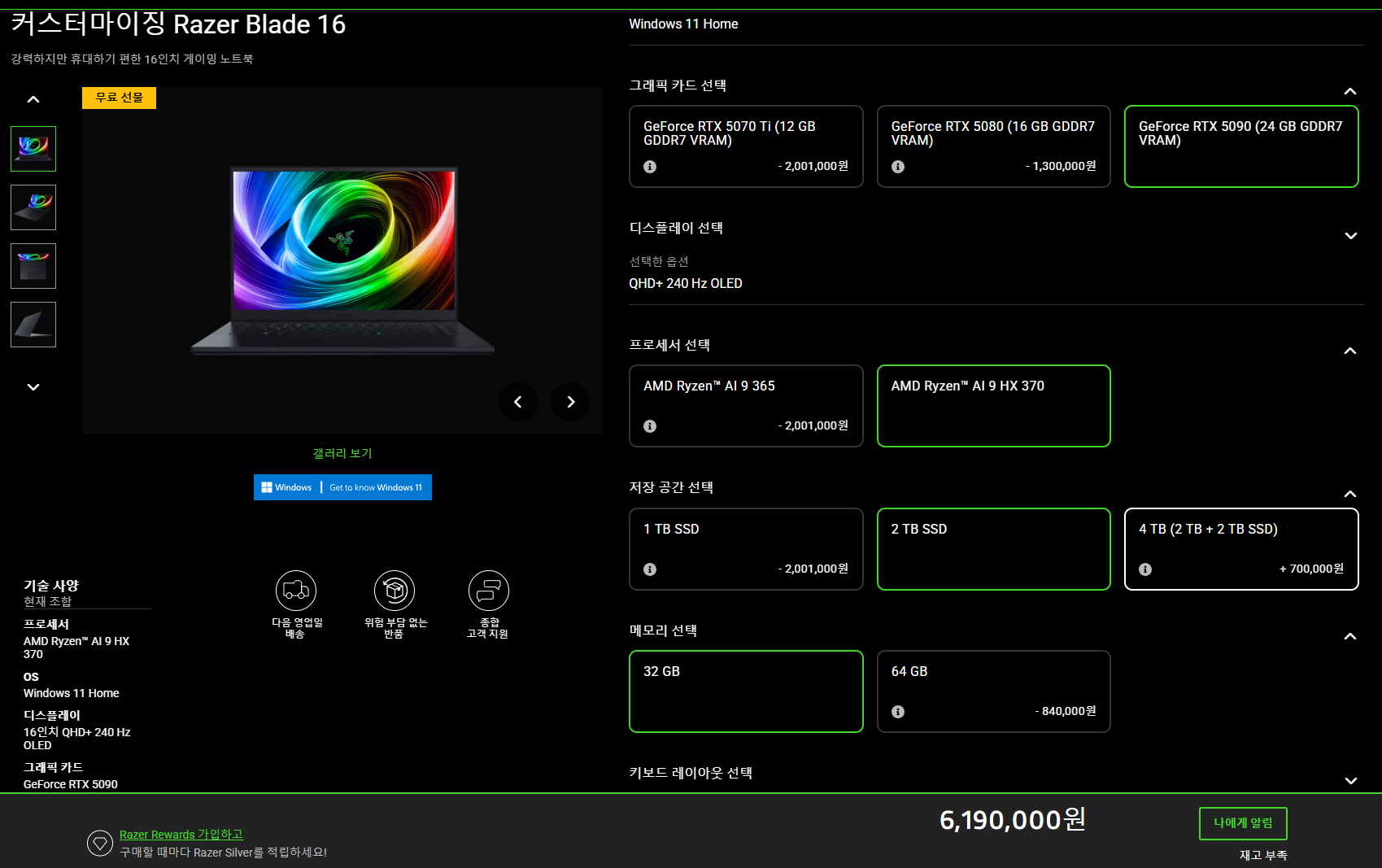Open Razer Rewards 가입하고 link
Screen dimensions: 1382x868
coord(181,834)
